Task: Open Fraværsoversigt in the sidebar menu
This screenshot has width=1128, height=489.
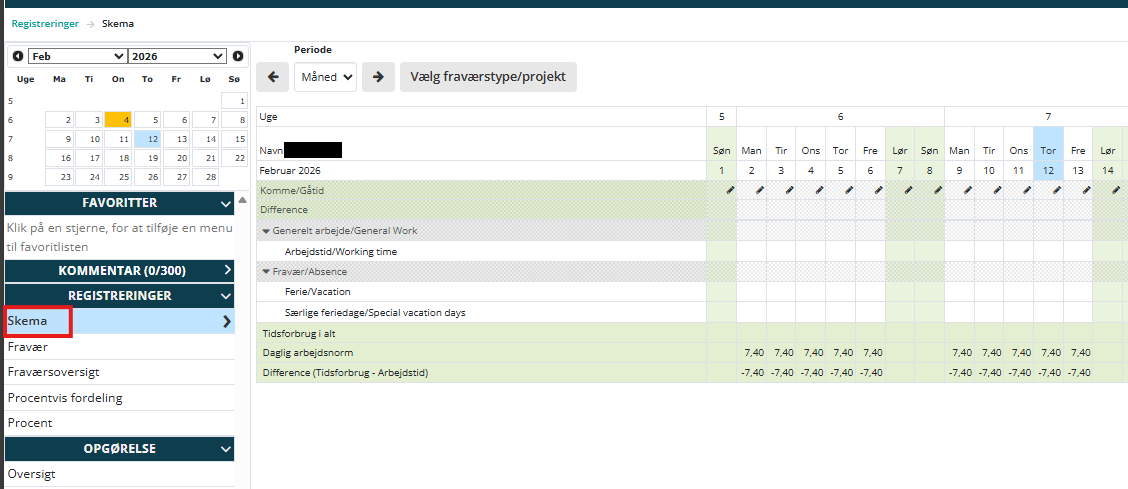Action: click(x=54, y=372)
